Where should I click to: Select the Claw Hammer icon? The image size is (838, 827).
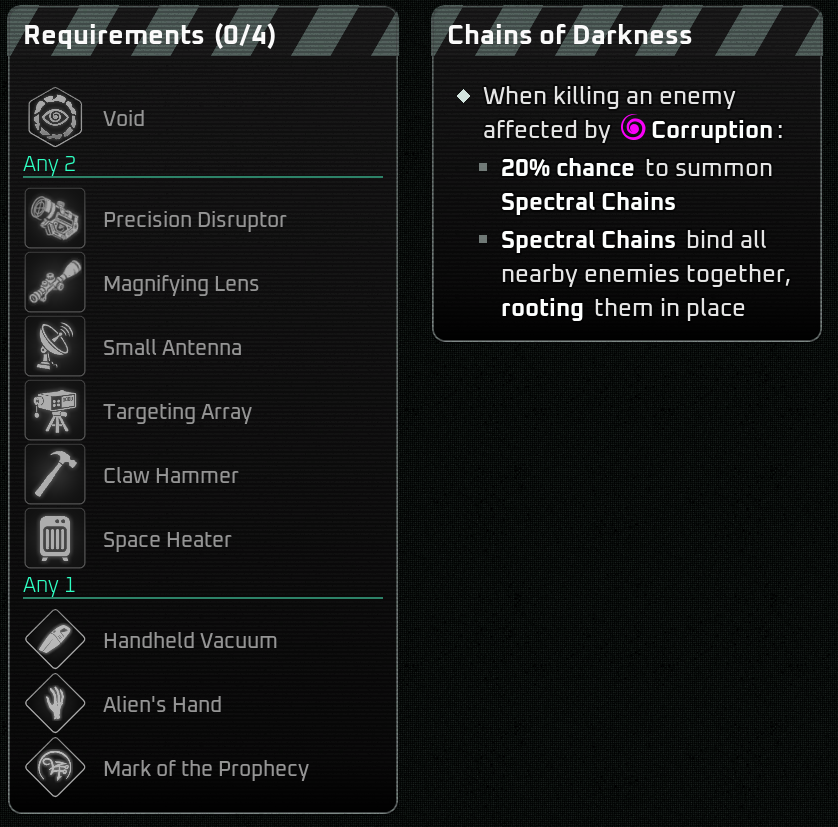(x=55, y=475)
